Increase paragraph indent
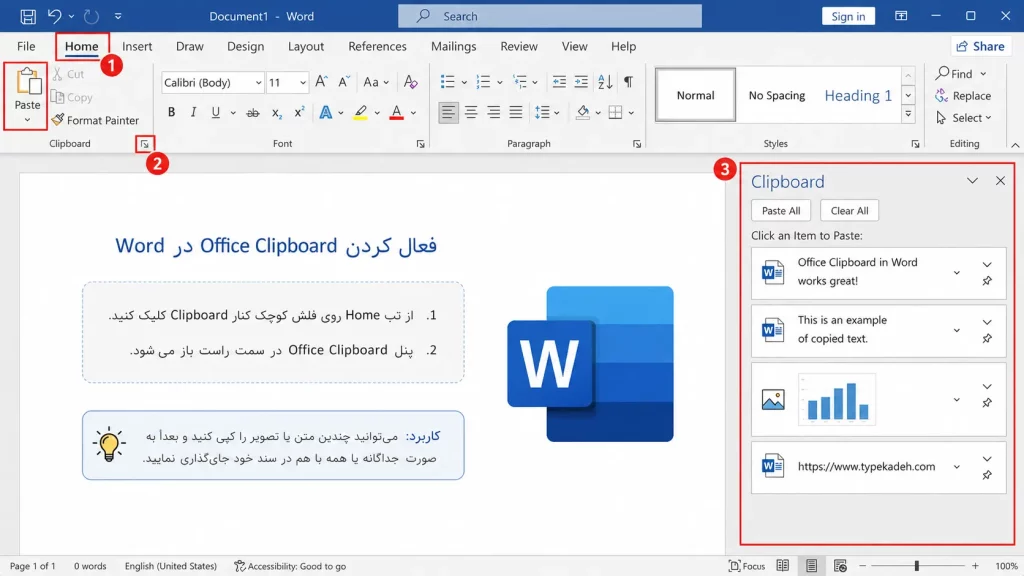Screen dimensions: 1024x576 click(581, 82)
